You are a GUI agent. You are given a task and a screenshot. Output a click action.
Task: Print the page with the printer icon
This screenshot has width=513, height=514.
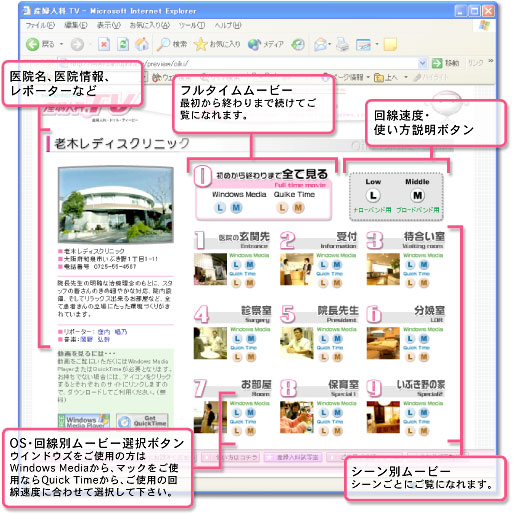(x=342, y=44)
